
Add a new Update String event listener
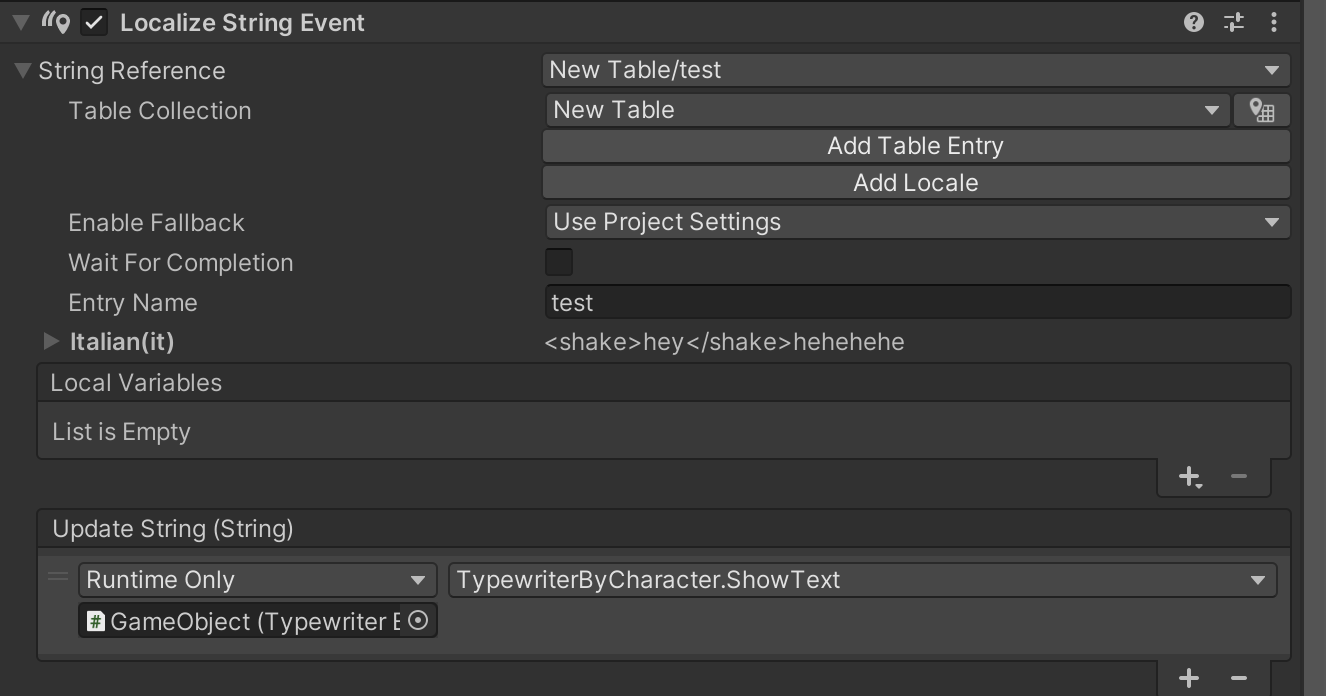1189,678
